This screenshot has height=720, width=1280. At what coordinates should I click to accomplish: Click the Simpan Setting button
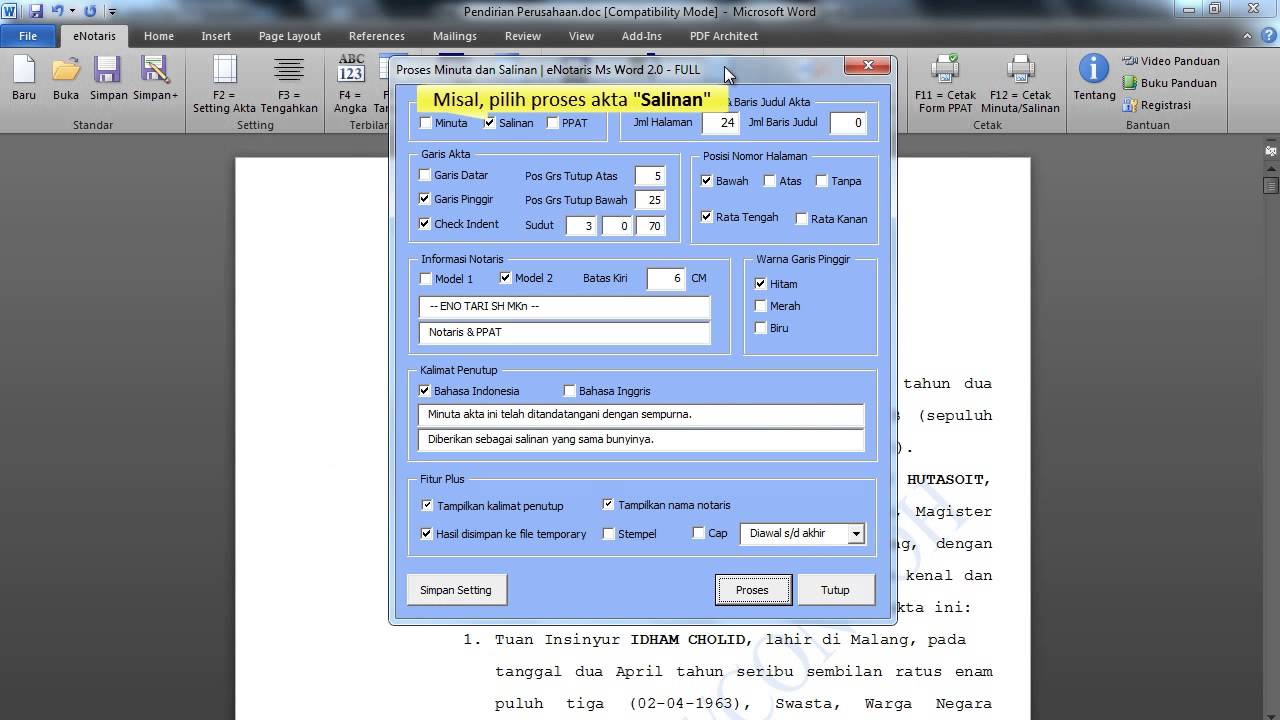click(x=456, y=590)
